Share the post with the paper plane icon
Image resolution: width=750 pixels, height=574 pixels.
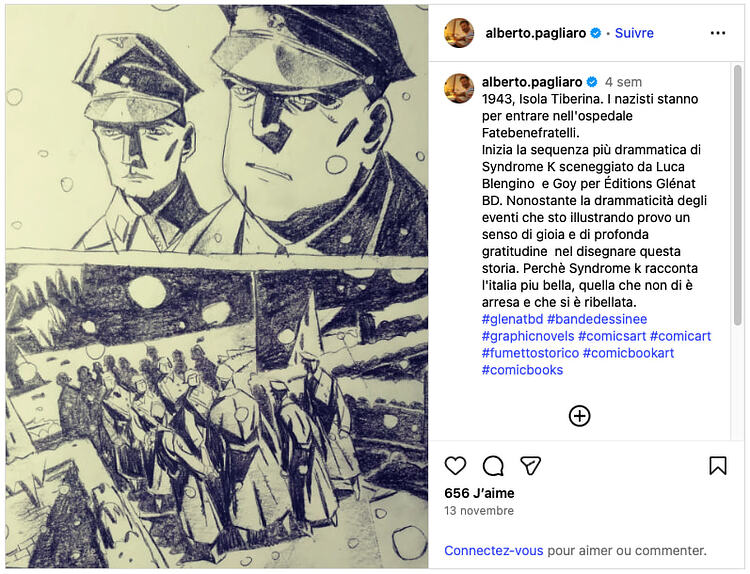(530, 465)
